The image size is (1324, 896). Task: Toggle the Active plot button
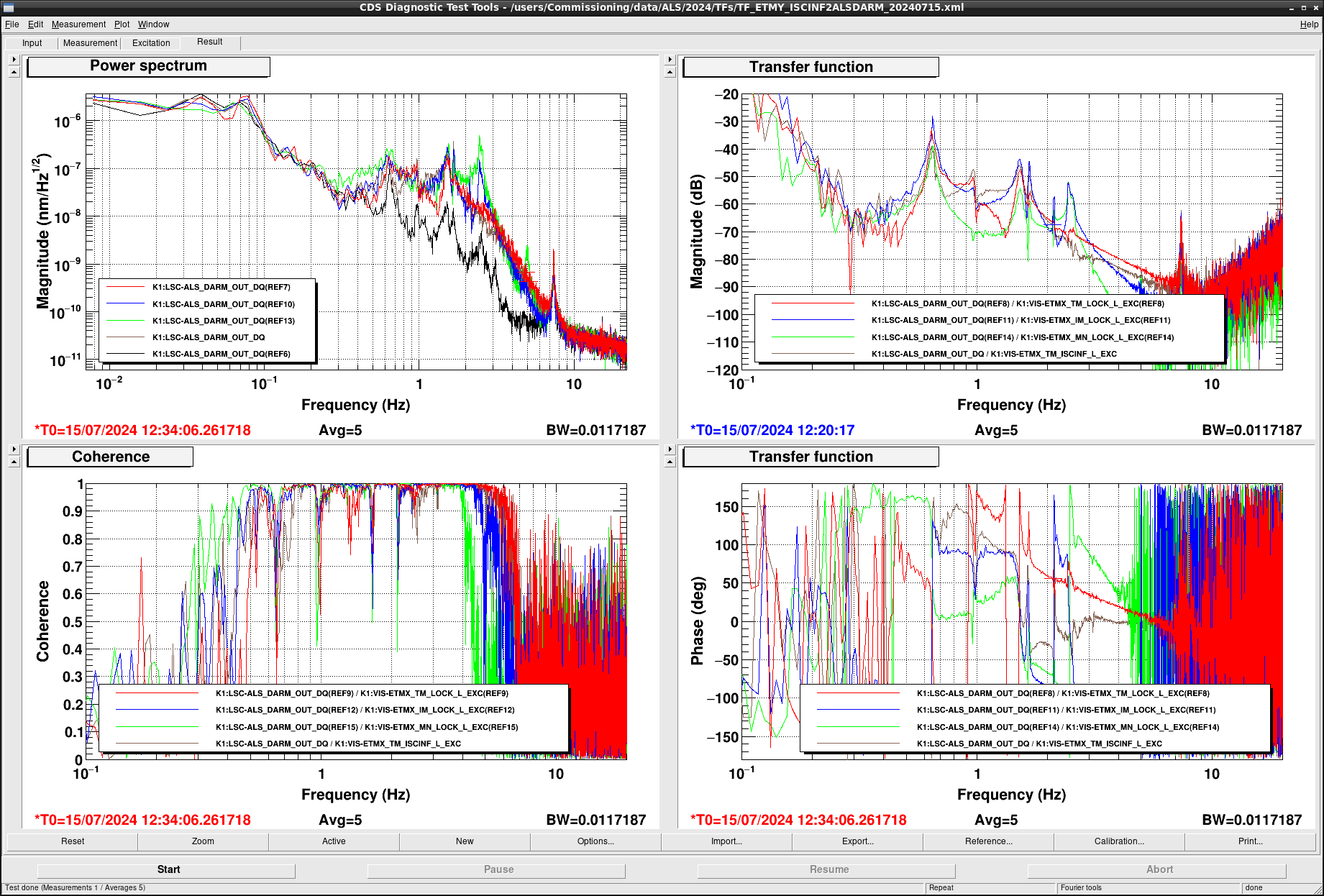334,841
